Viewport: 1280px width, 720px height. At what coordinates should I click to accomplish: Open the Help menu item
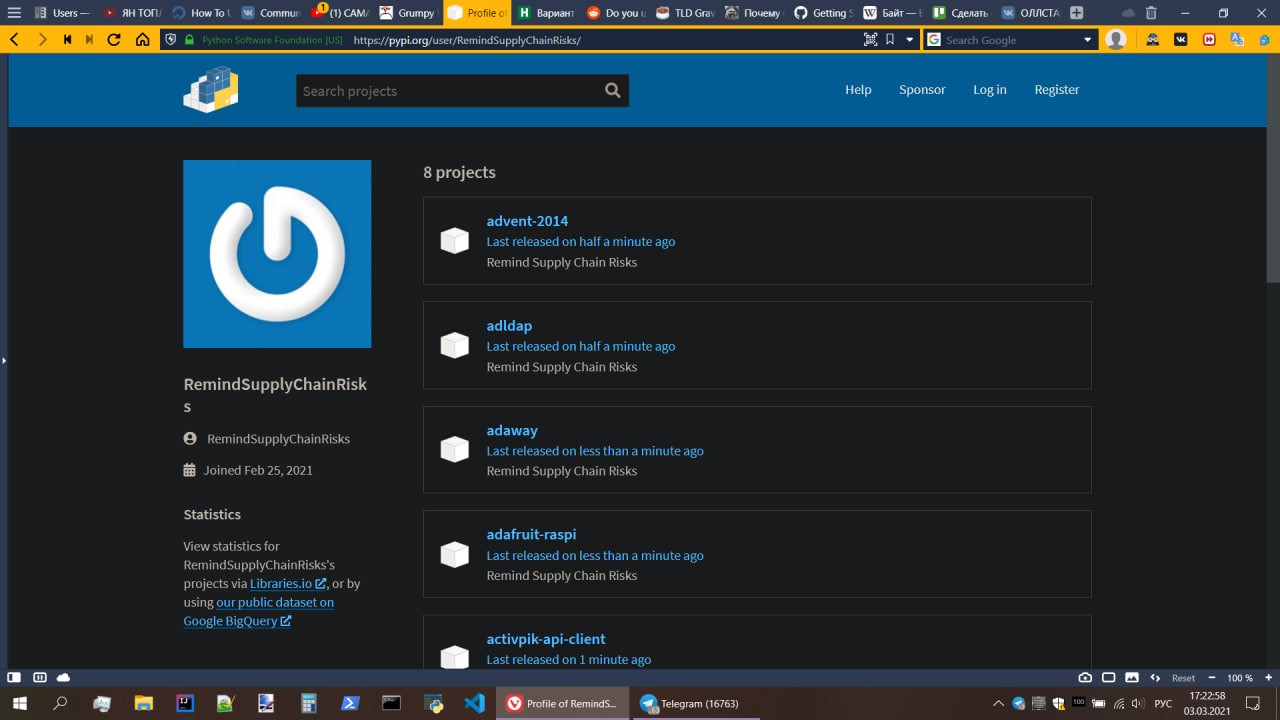click(858, 90)
